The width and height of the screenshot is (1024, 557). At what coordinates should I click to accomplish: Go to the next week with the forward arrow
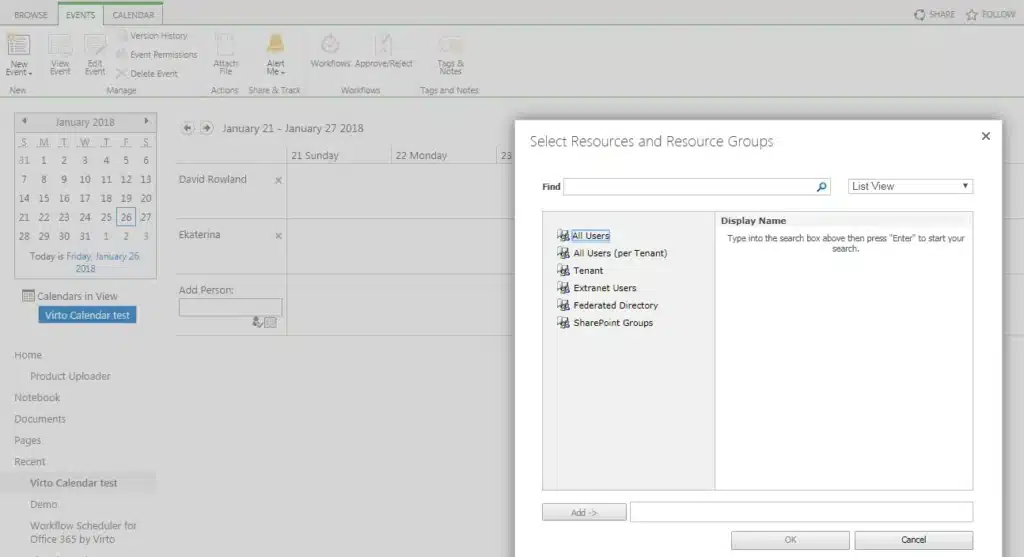point(206,128)
